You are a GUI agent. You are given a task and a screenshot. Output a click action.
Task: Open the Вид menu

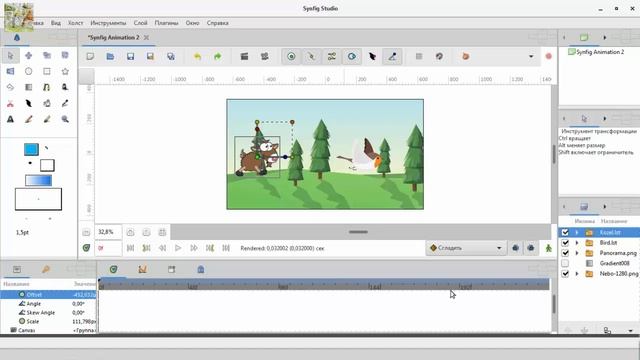click(x=56, y=23)
